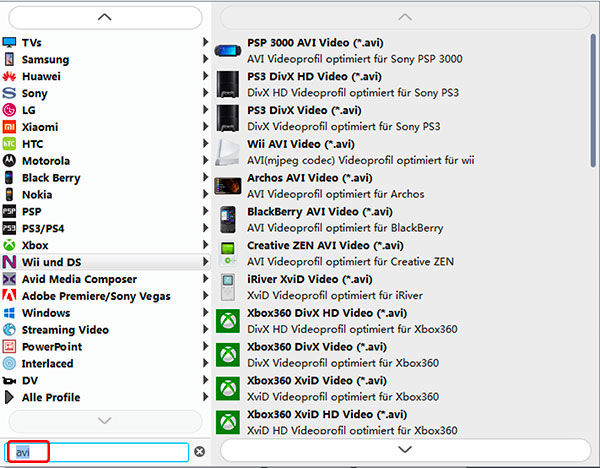Click the PS3/PS4 category icon
This screenshot has width=600, height=468.
tap(9, 228)
